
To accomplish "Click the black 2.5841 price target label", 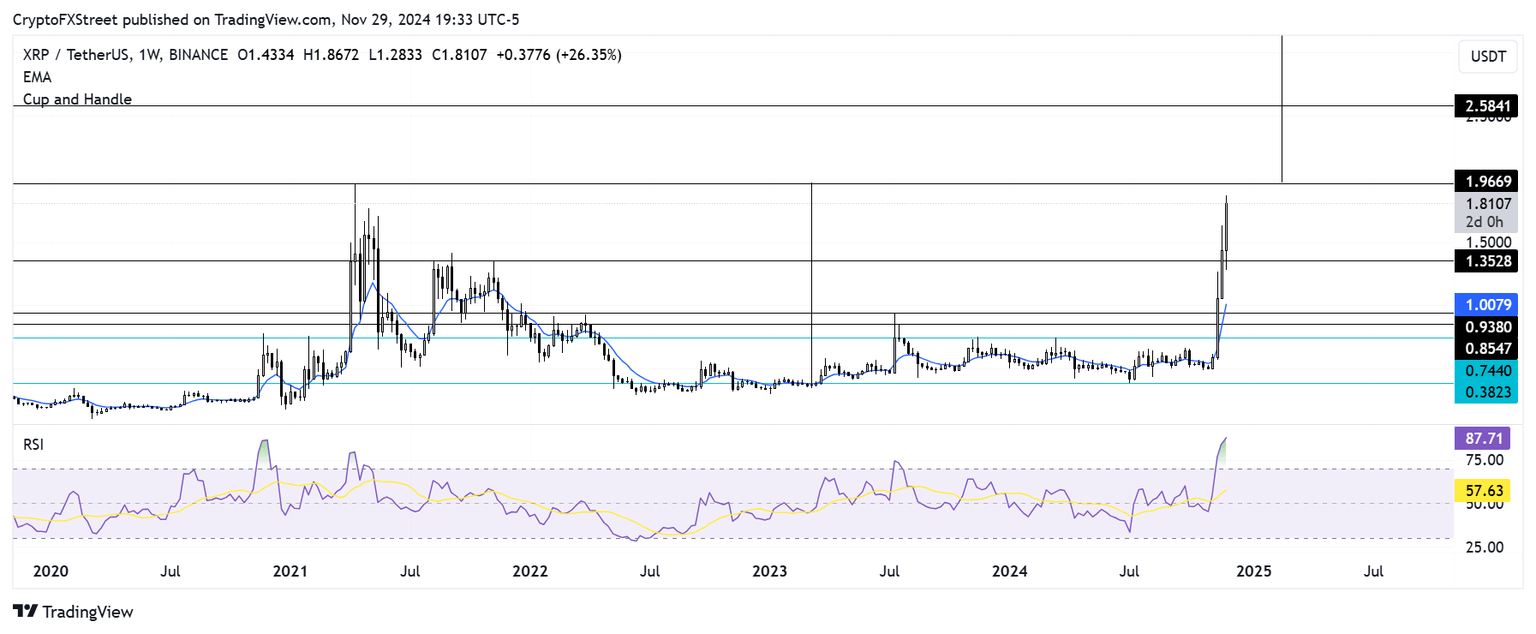I will (x=1486, y=106).
